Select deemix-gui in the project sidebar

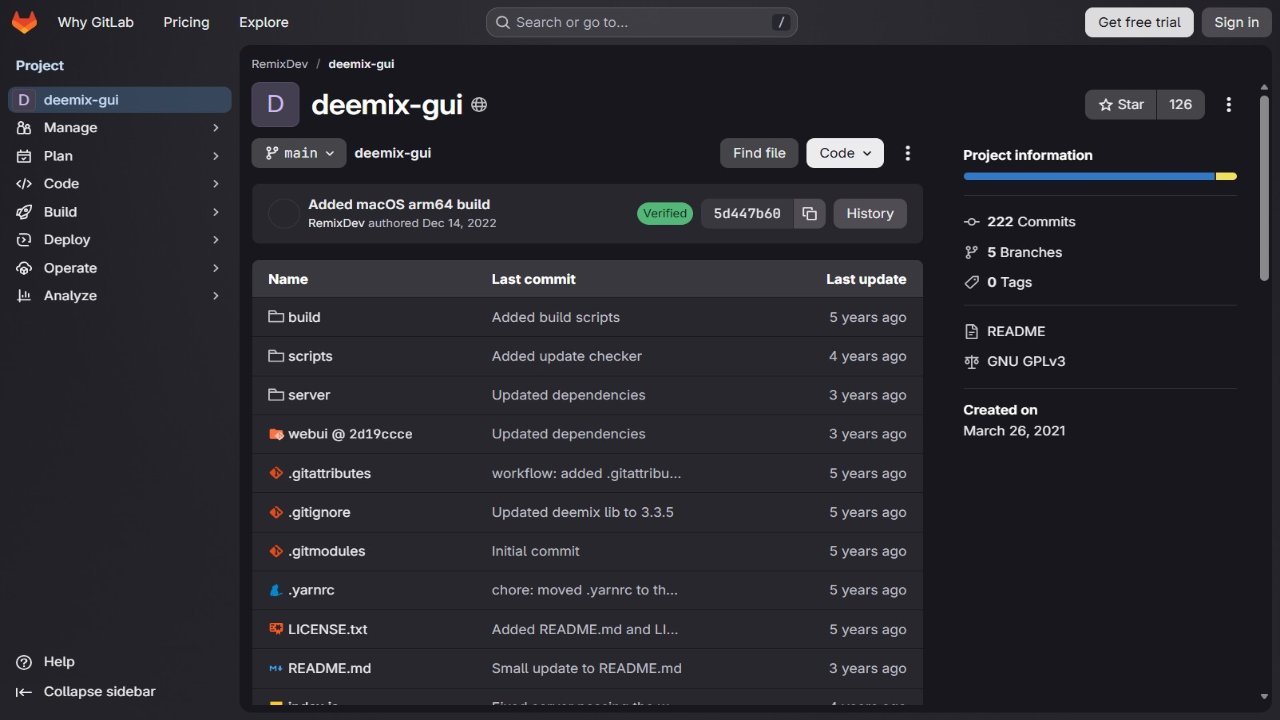(119, 100)
